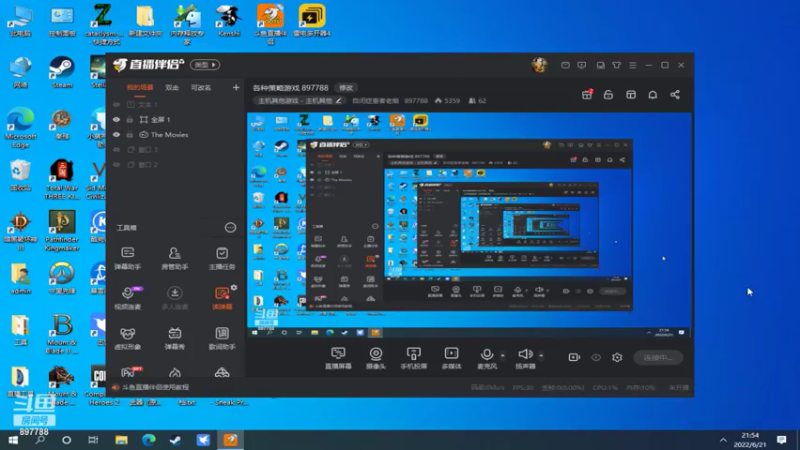Toggle the lock on The Movies source
Screen dimensions: 800x450
tap(130, 135)
